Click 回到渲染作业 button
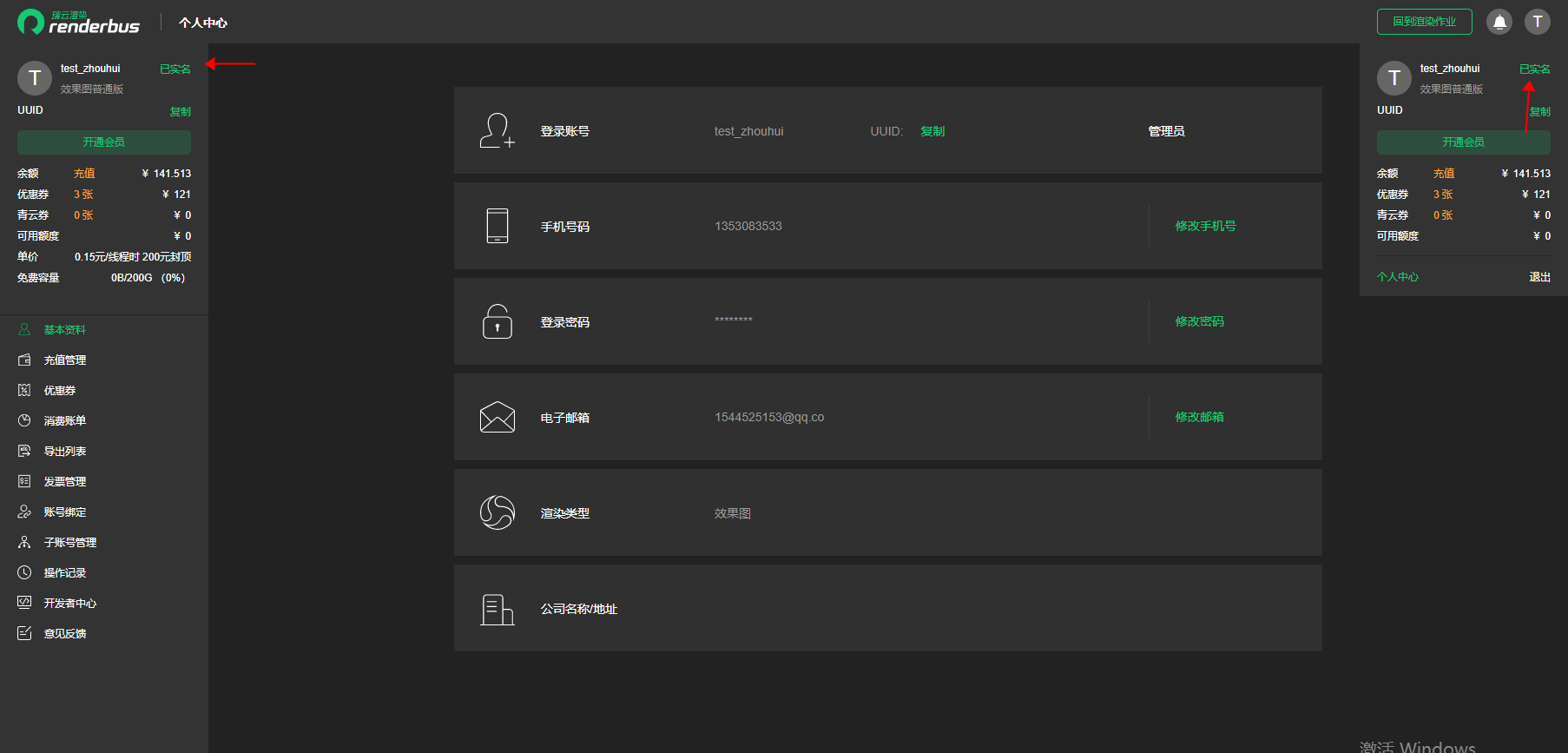 (x=1424, y=22)
